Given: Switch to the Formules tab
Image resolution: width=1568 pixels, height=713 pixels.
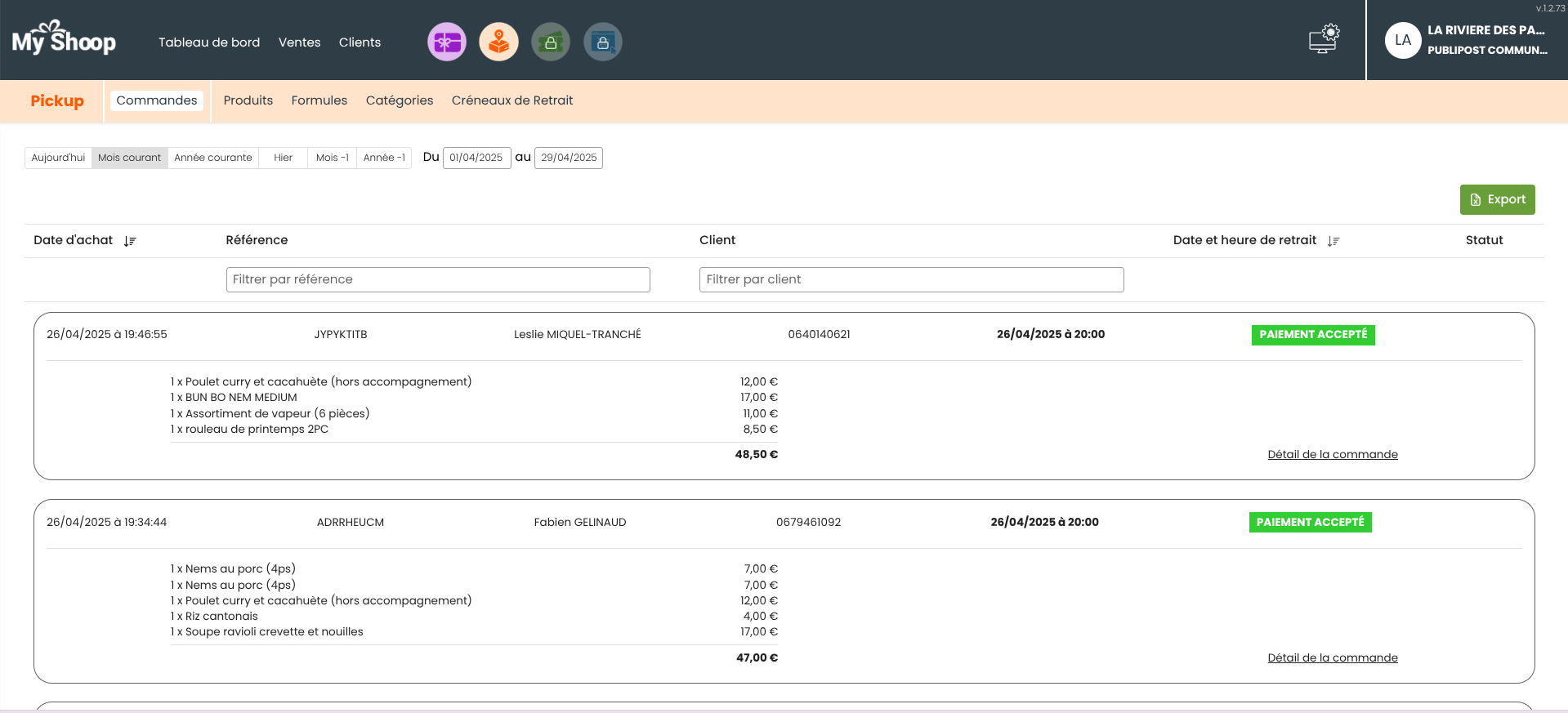Looking at the screenshot, I should pyautogui.click(x=319, y=100).
